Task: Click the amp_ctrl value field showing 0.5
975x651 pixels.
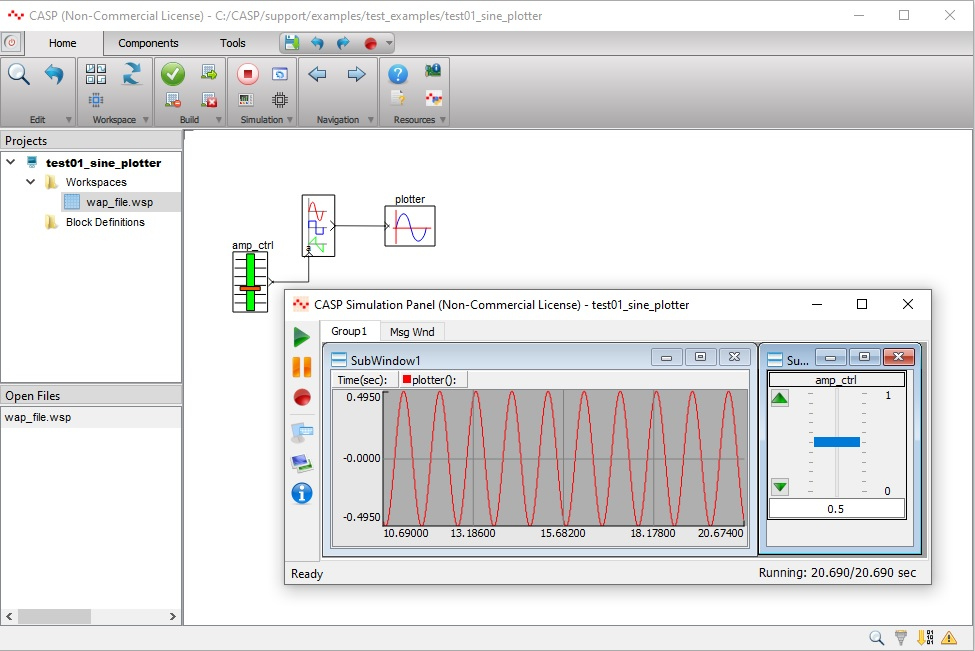Action: pos(837,509)
